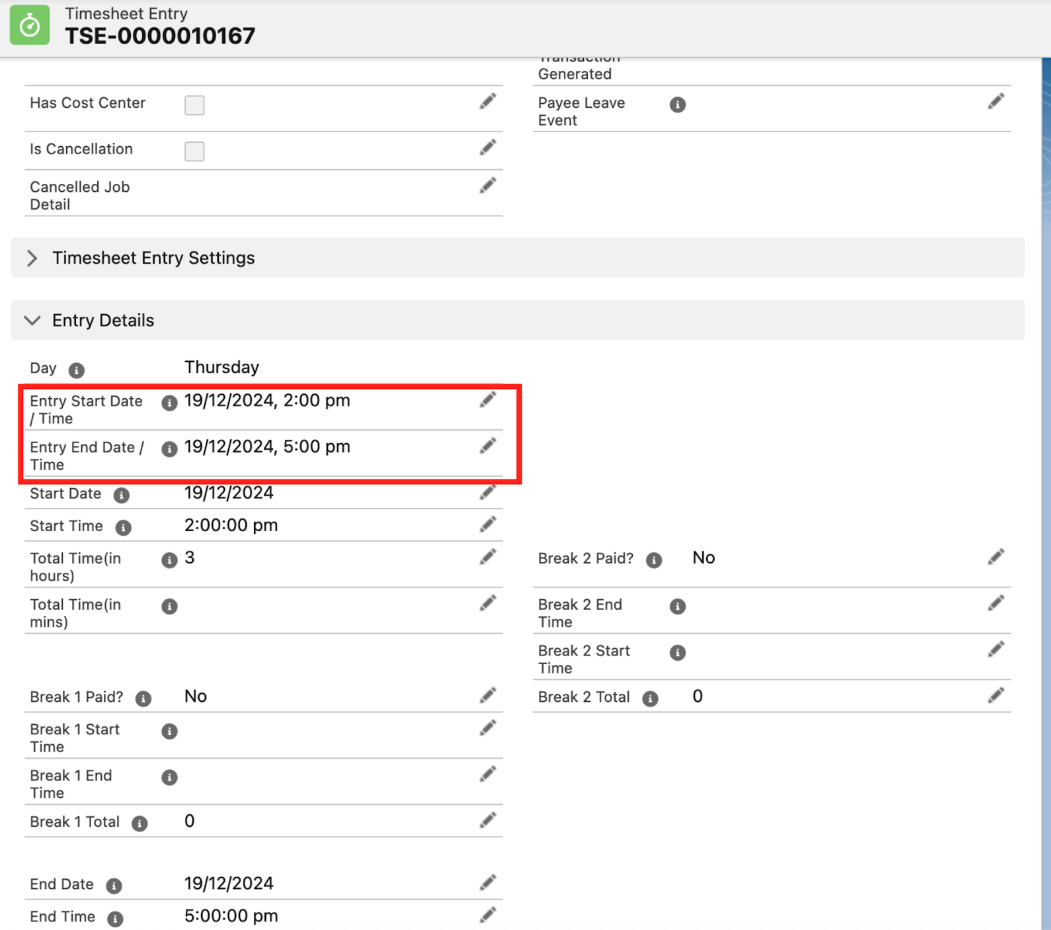The height and width of the screenshot is (930, 1051).
Task: Click info icon beside Start Date label
Action: point(122,495)
